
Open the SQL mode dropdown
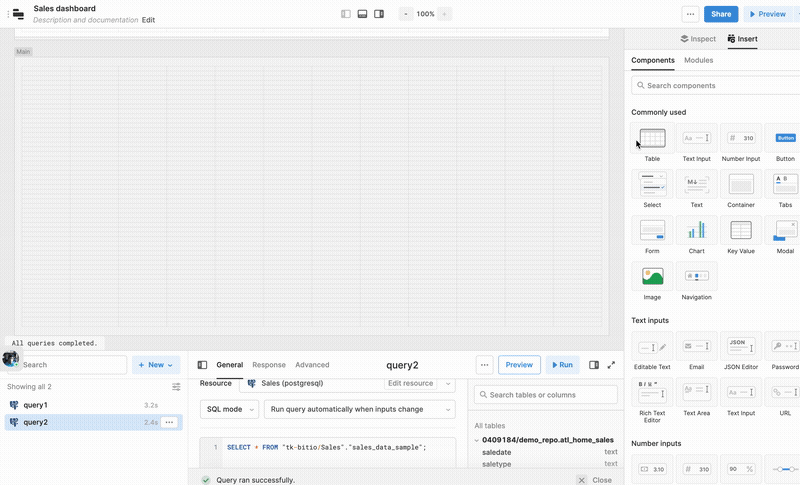229,409
